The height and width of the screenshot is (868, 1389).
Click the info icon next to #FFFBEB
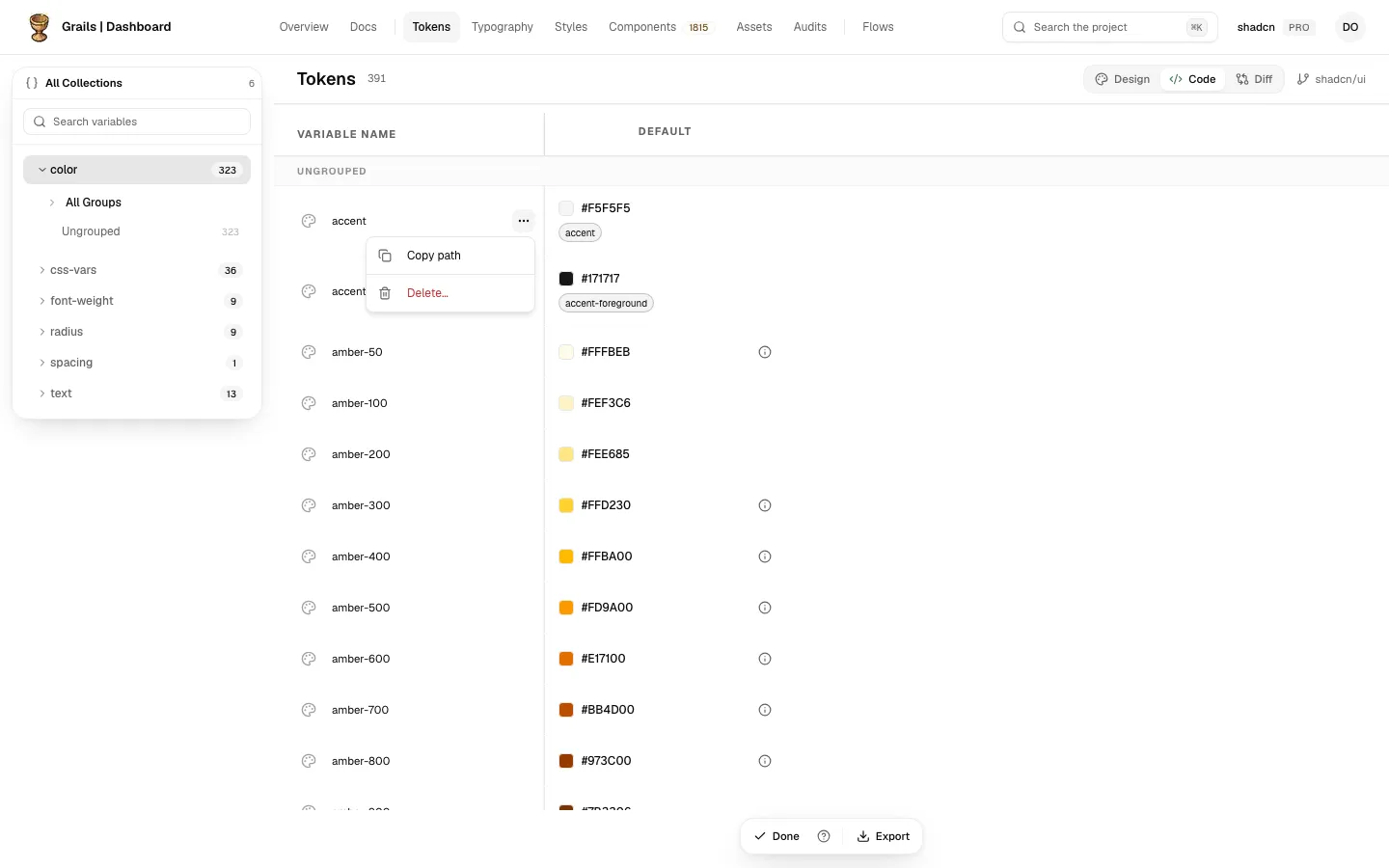765,352
